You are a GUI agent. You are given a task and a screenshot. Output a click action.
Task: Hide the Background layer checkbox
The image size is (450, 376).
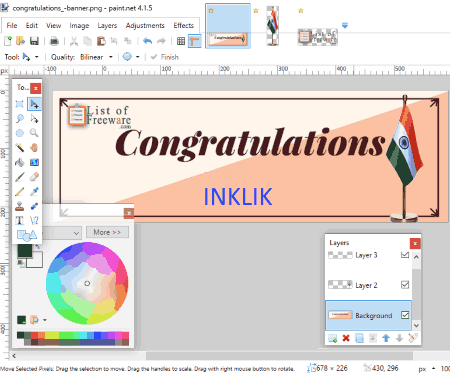pyautogui.click(x=405, y=315)
